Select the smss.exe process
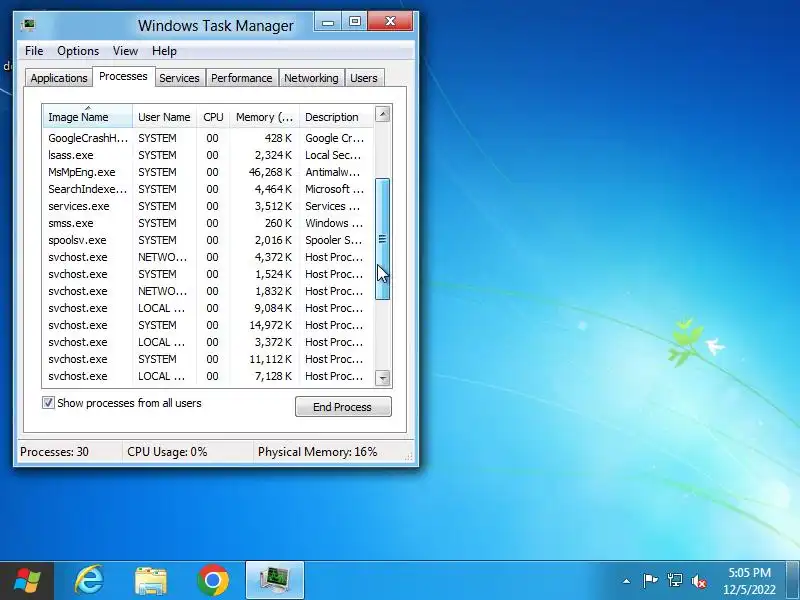 pos(209,223)
